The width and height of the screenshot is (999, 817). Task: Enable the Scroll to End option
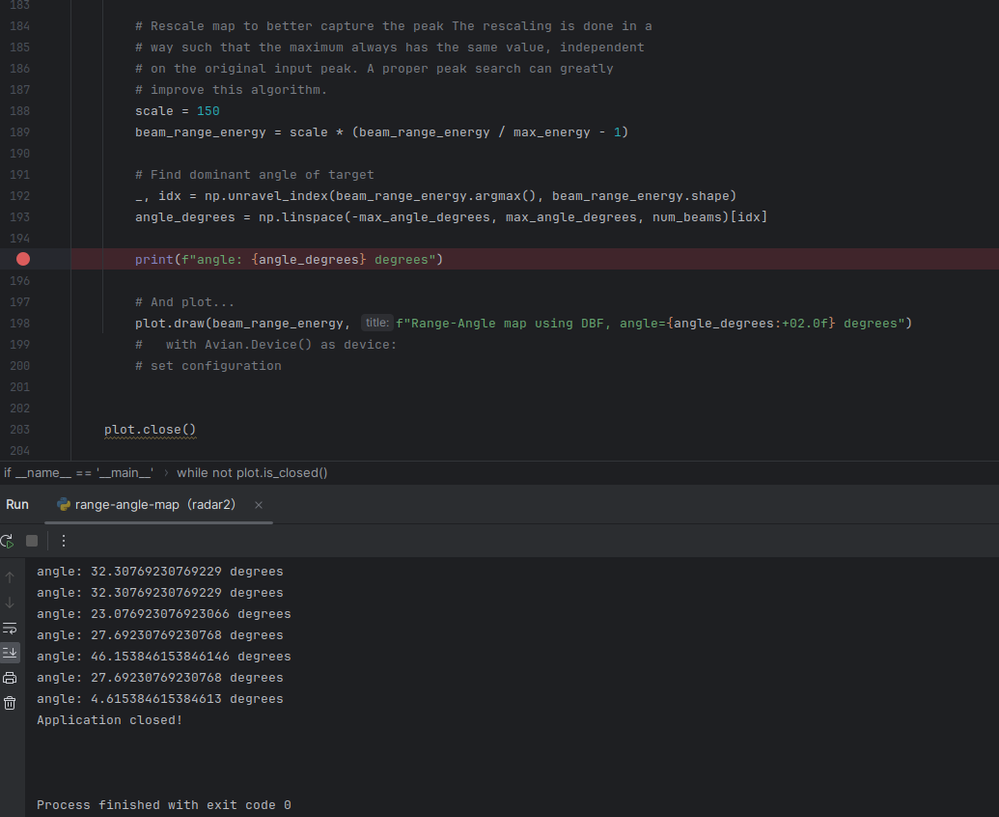[10, 652]
